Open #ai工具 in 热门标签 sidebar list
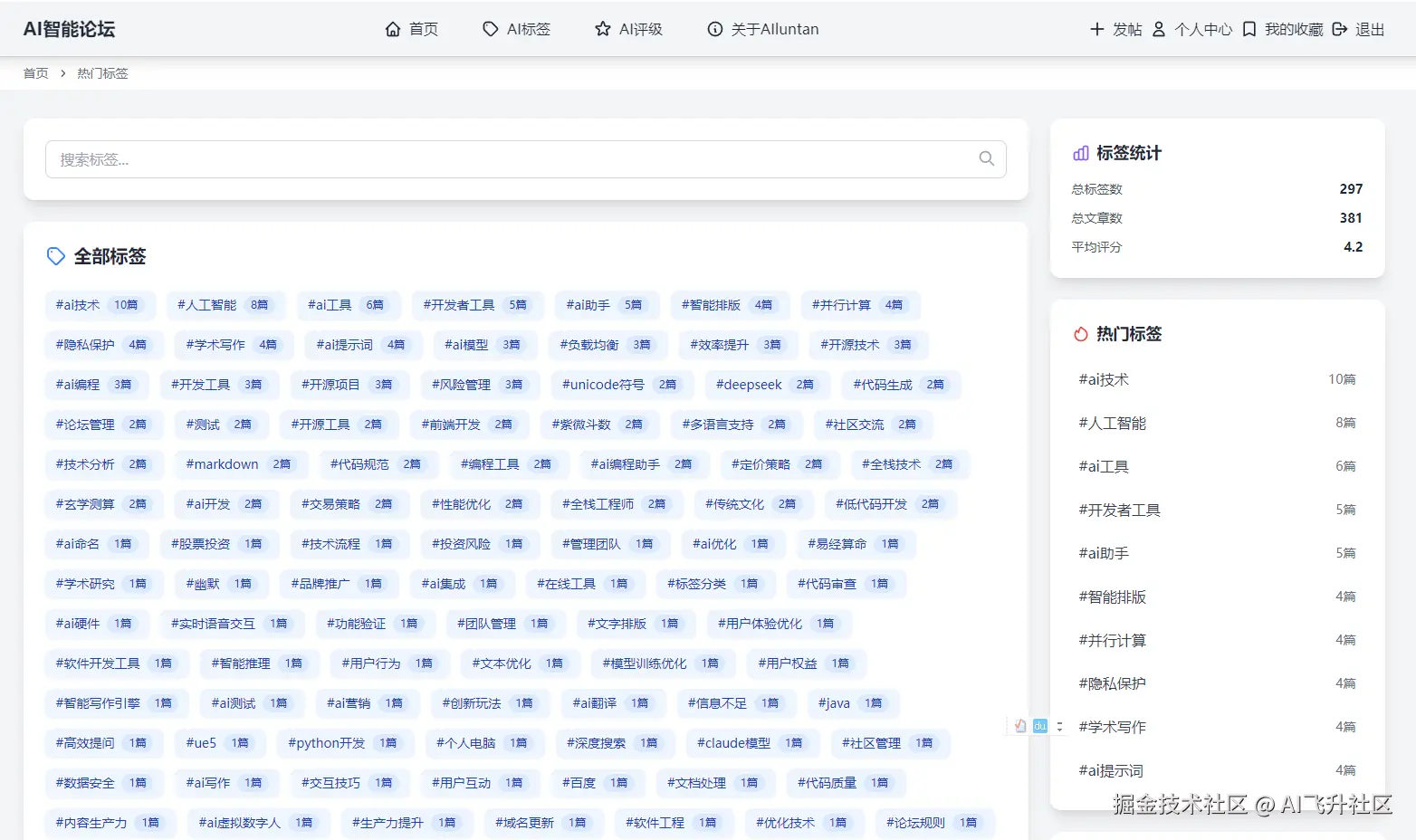This screenshot has width=1416, height=840. click(1217, 466)
